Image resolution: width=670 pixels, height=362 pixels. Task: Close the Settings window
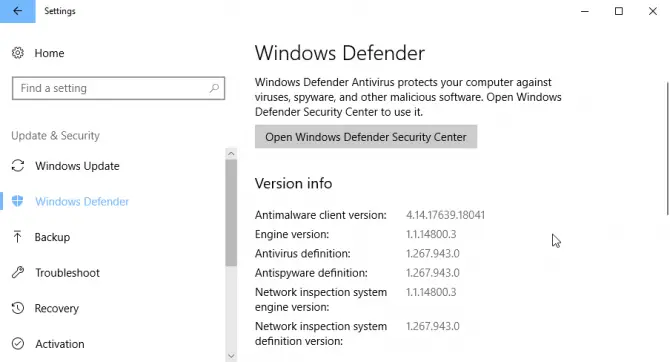[x=653, y=11]
